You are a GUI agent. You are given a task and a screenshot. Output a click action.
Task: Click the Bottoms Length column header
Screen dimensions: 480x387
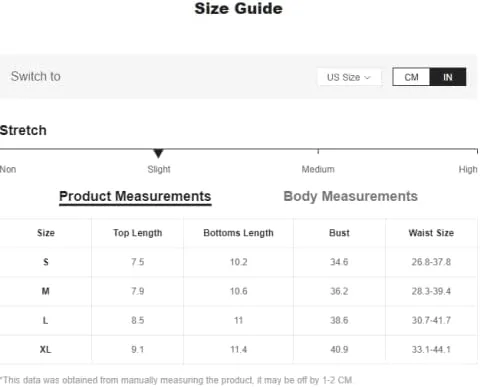[x=238, y=233]
